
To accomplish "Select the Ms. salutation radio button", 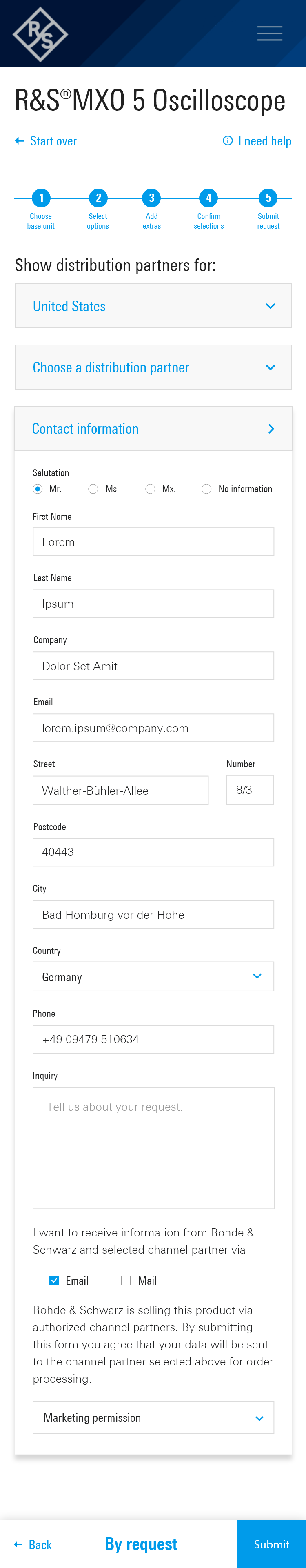I will pyautogui.click(x=93, y=489).
